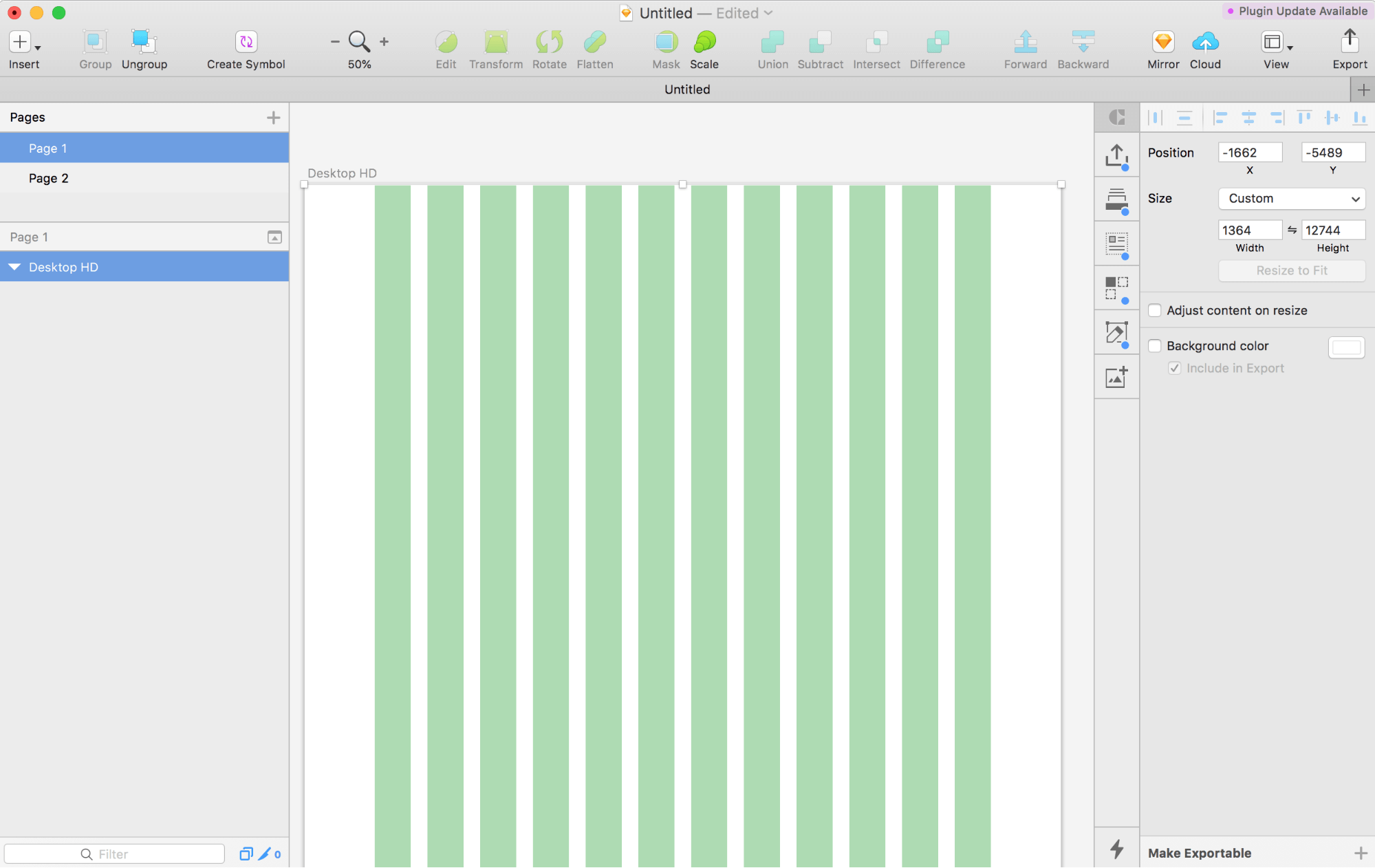
Task: Expand the Desktop HD artboard layer
Action: click(x=14, y=267)
